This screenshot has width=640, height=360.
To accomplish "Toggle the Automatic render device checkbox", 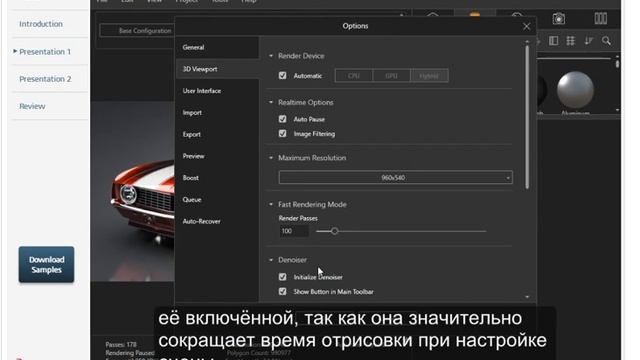I will point(282,76).
